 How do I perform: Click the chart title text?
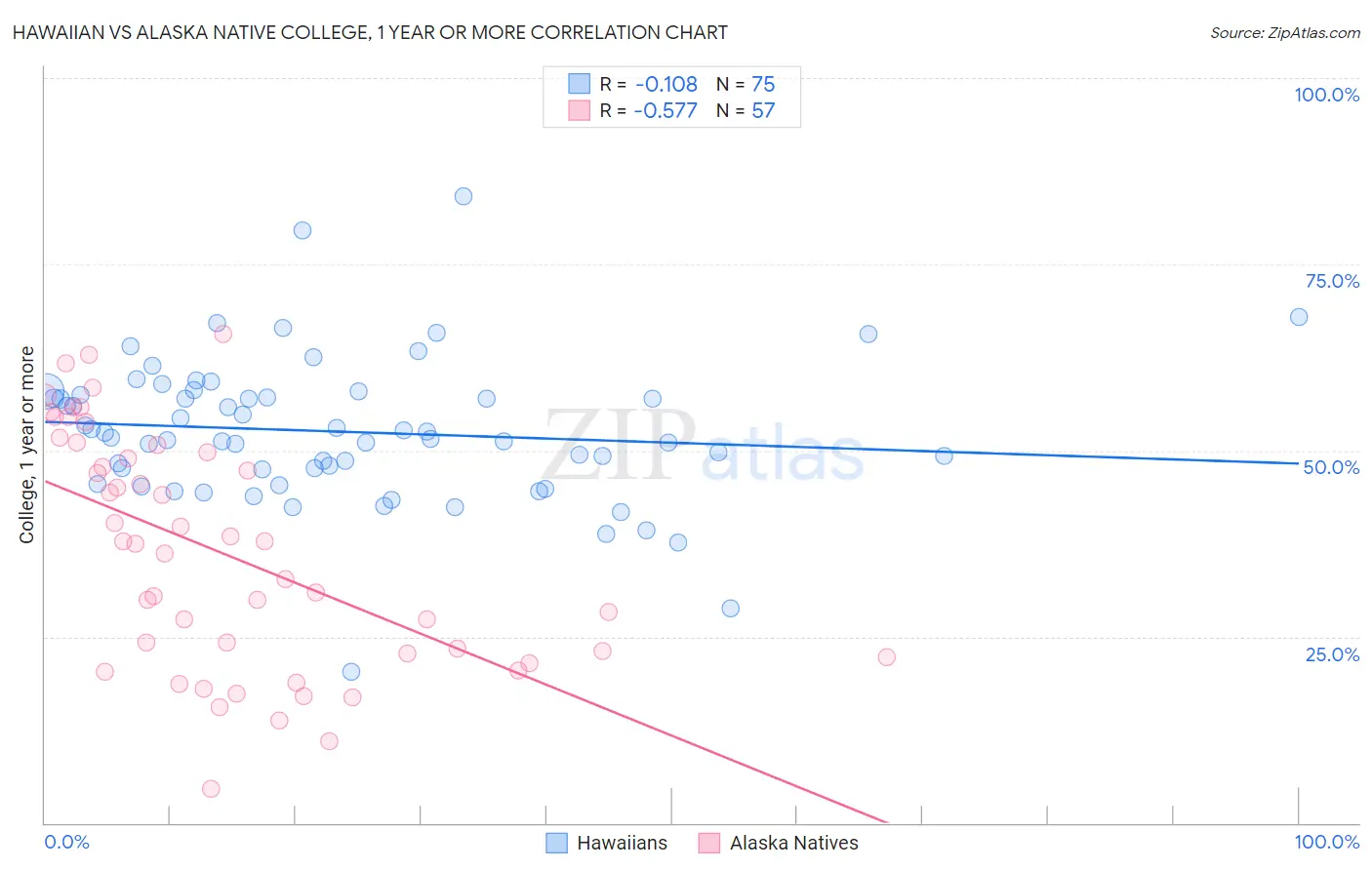(370, 32)
